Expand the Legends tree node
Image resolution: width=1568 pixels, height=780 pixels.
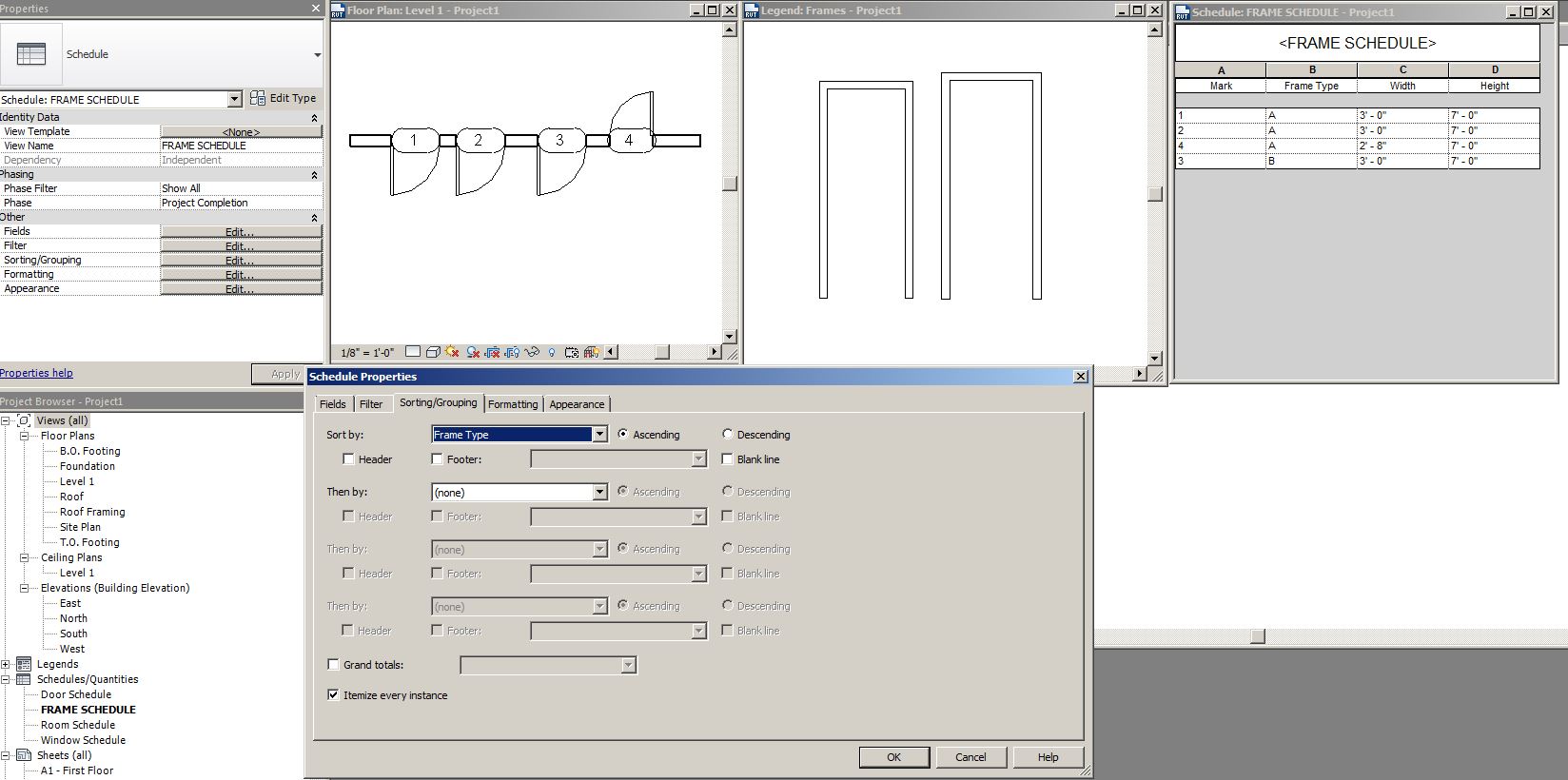click(6, 664)
